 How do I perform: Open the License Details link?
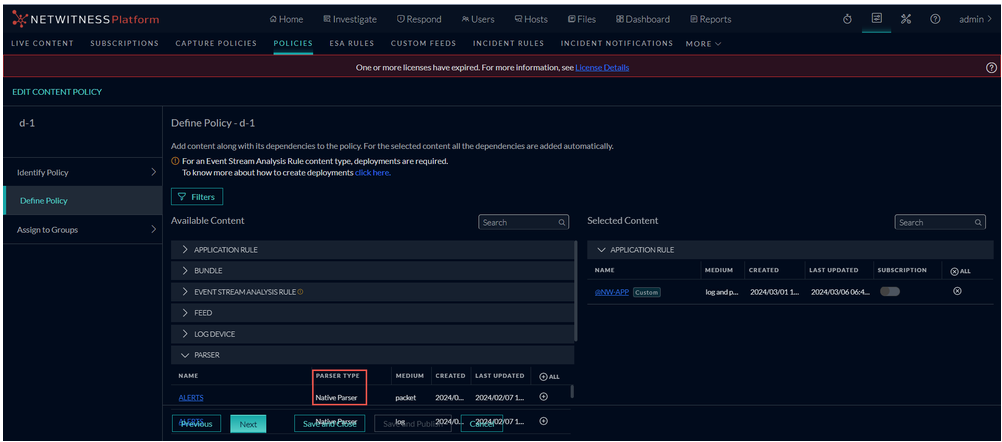click(x=602, y=67)
